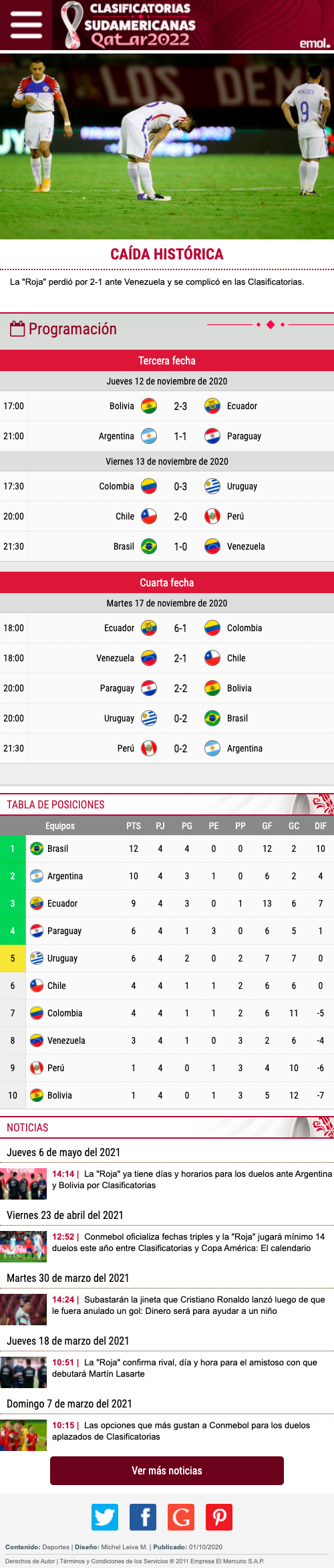Select the Cuarta fecha header

coord(167,582)
